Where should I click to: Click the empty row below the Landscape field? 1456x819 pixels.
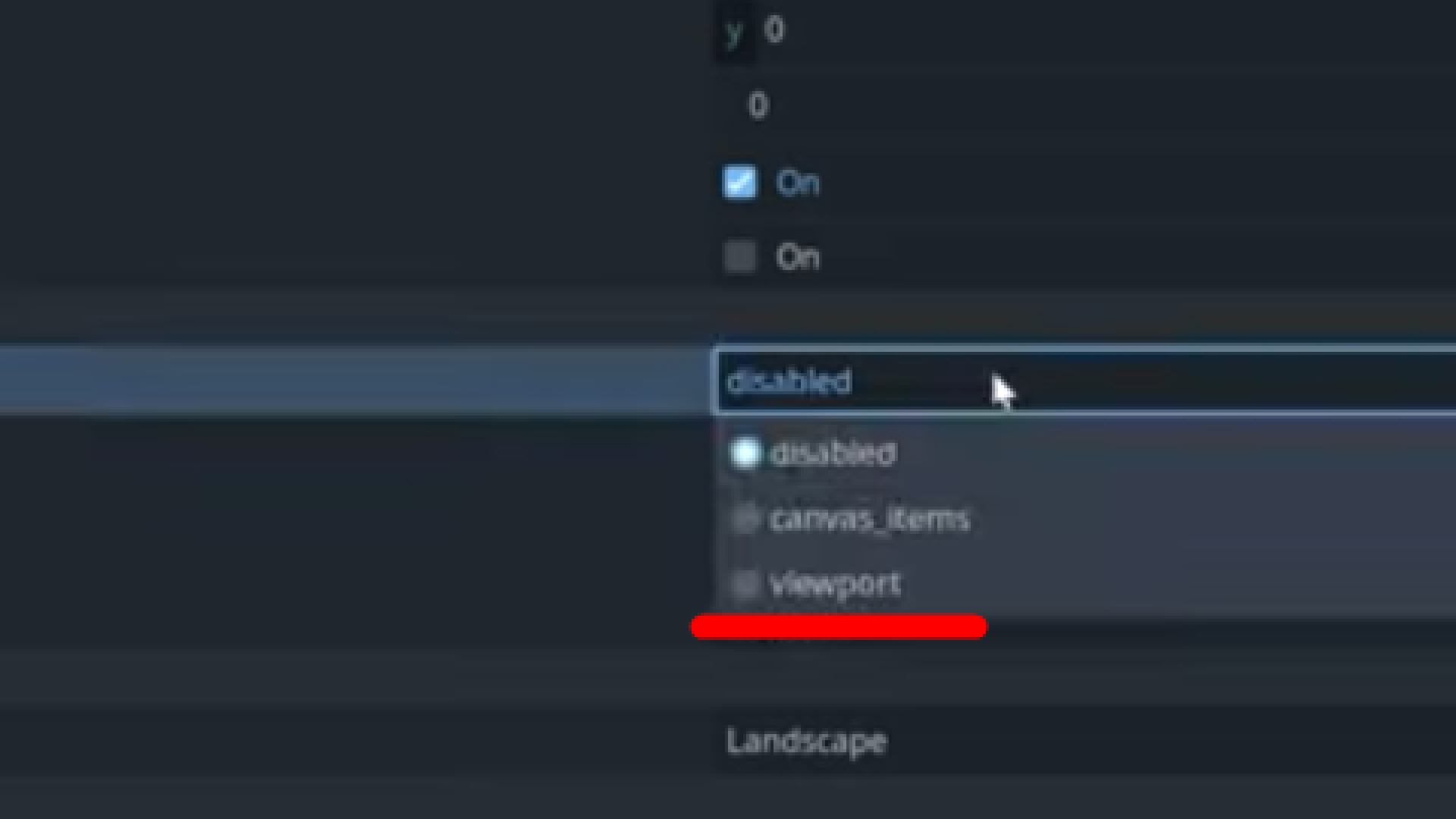tap(728, 798)
